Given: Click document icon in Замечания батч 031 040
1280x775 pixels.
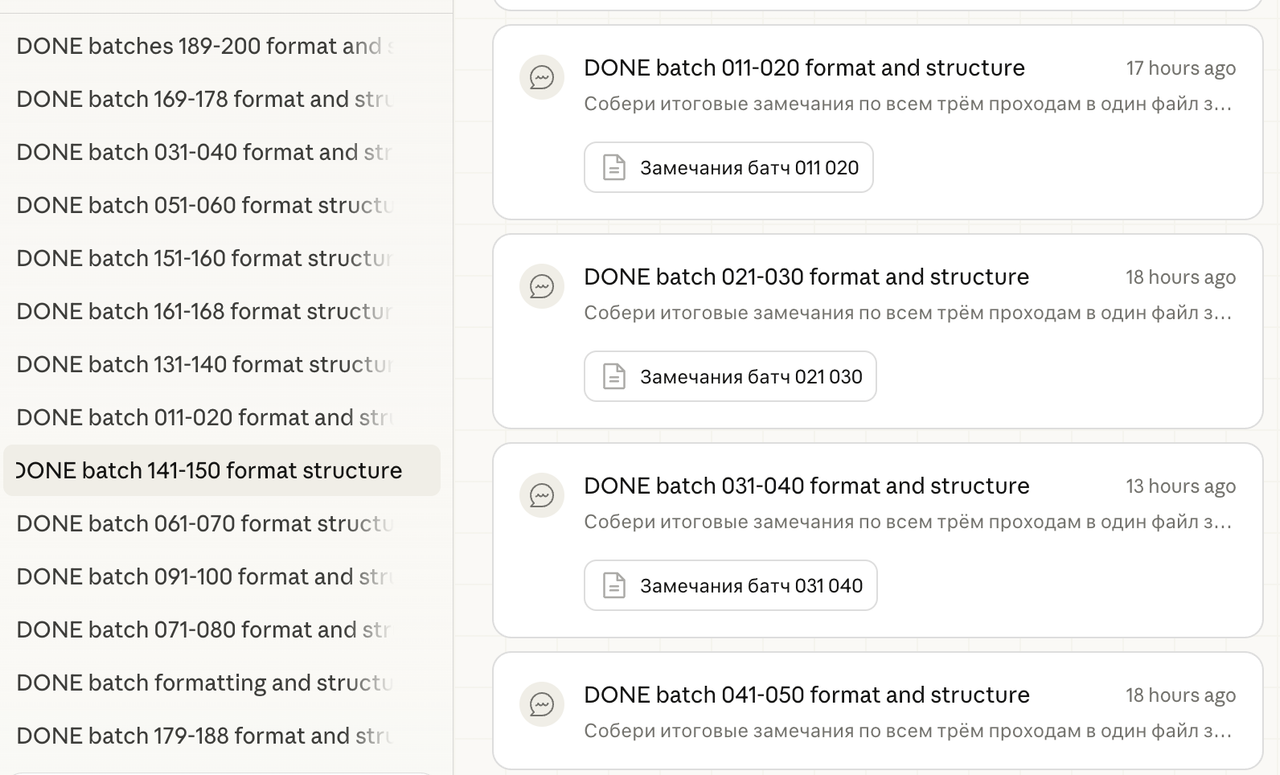Looking at the screenshot, I should [x=614, y=586].
